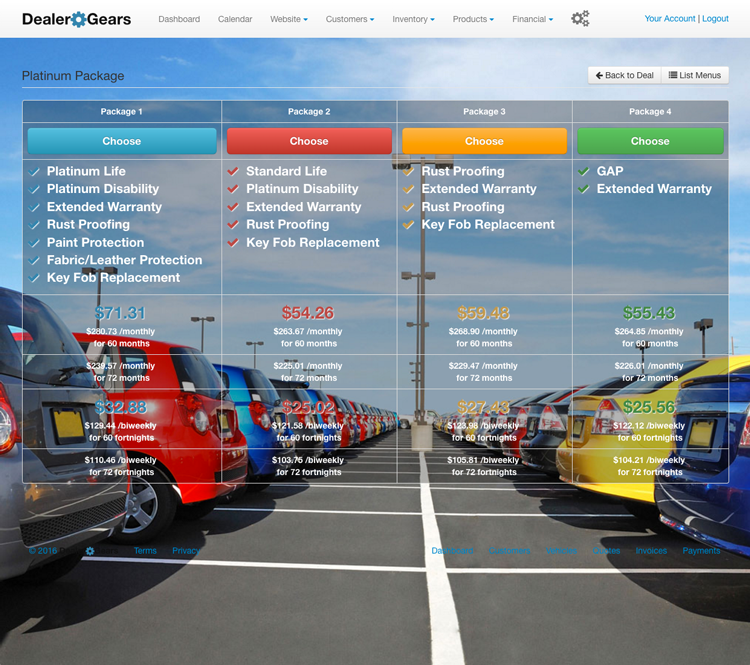
Task: Choose Package 1 with the blue button
Action: 122,141
